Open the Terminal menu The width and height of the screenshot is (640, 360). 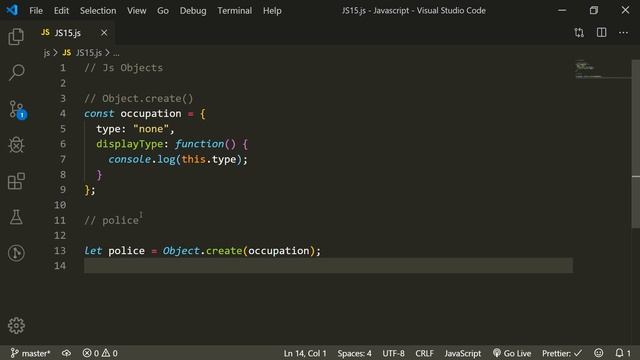point(235,11)
